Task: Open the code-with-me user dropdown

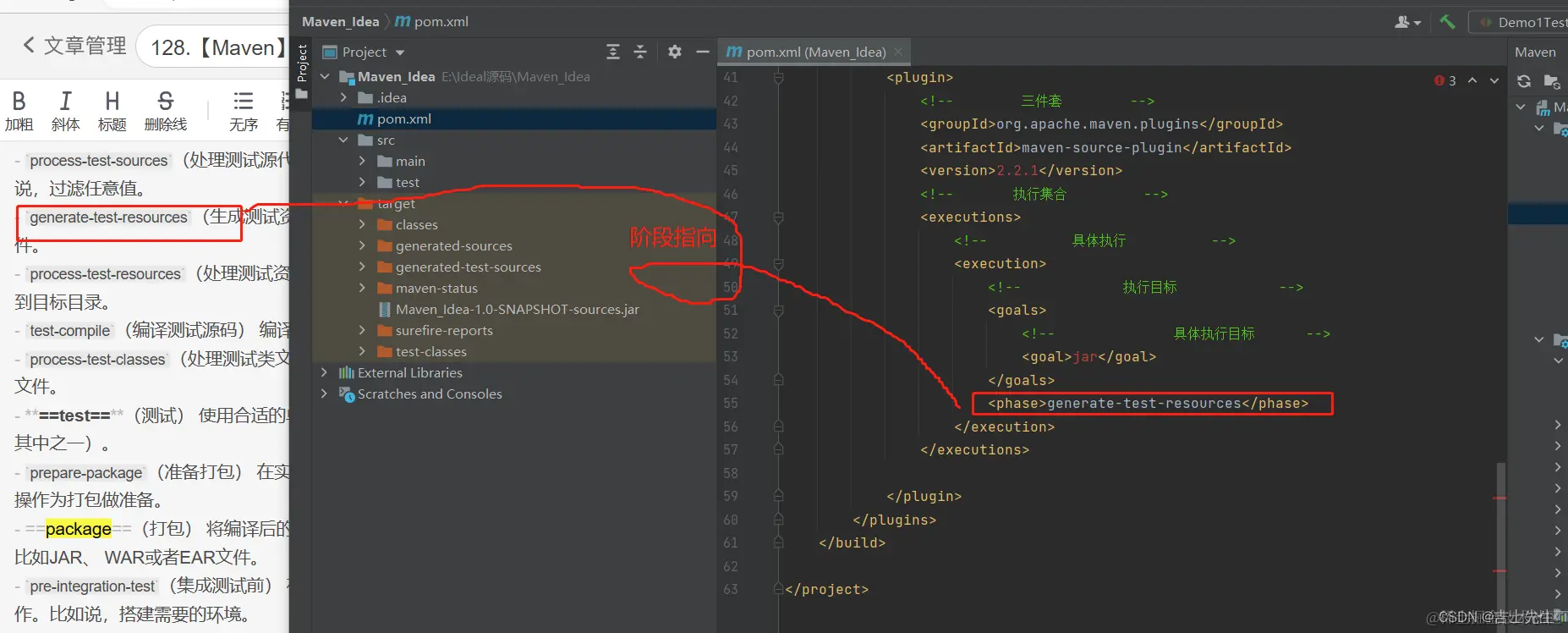Action: click(1408, 22)
